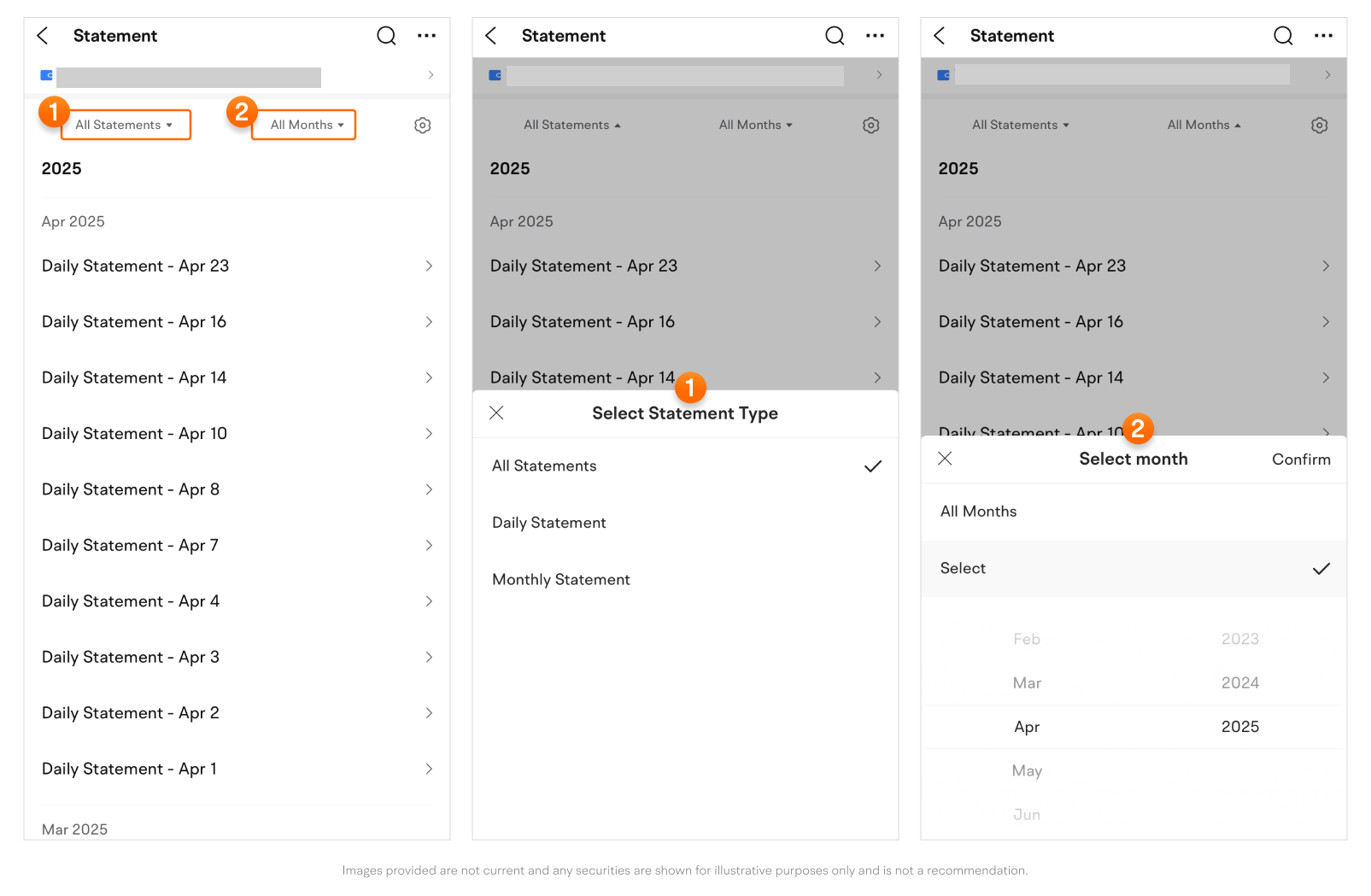1371x896 pixels.
Task: Close the Select month sheet
Action: [945, 459]
